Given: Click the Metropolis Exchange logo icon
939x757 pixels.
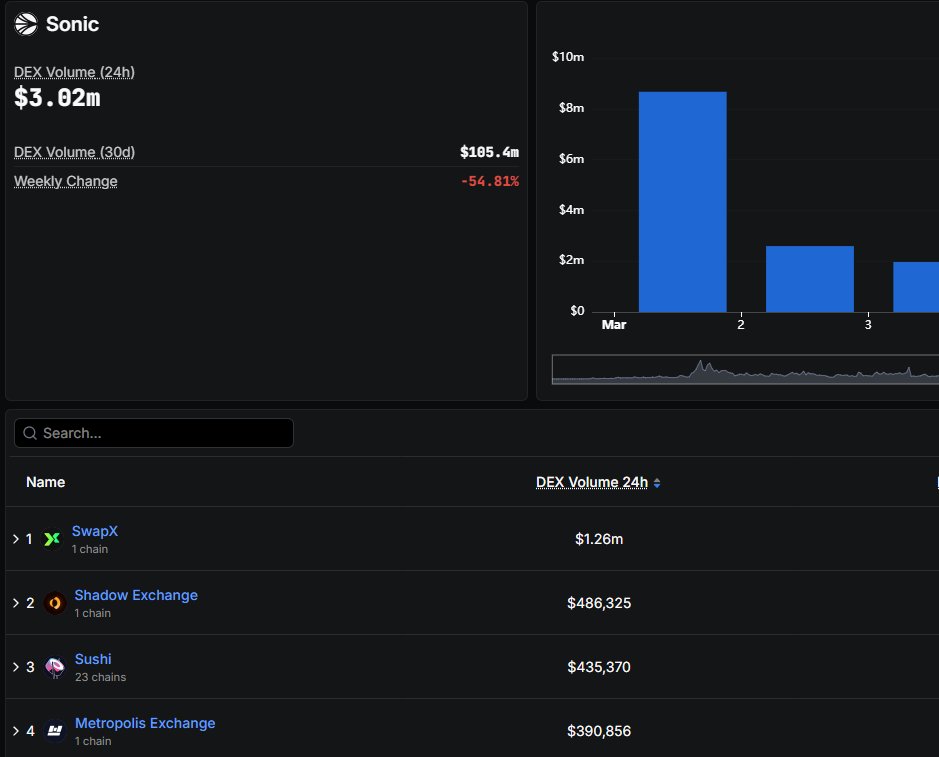Looking at the screenshot, I should tap(54, 731).
